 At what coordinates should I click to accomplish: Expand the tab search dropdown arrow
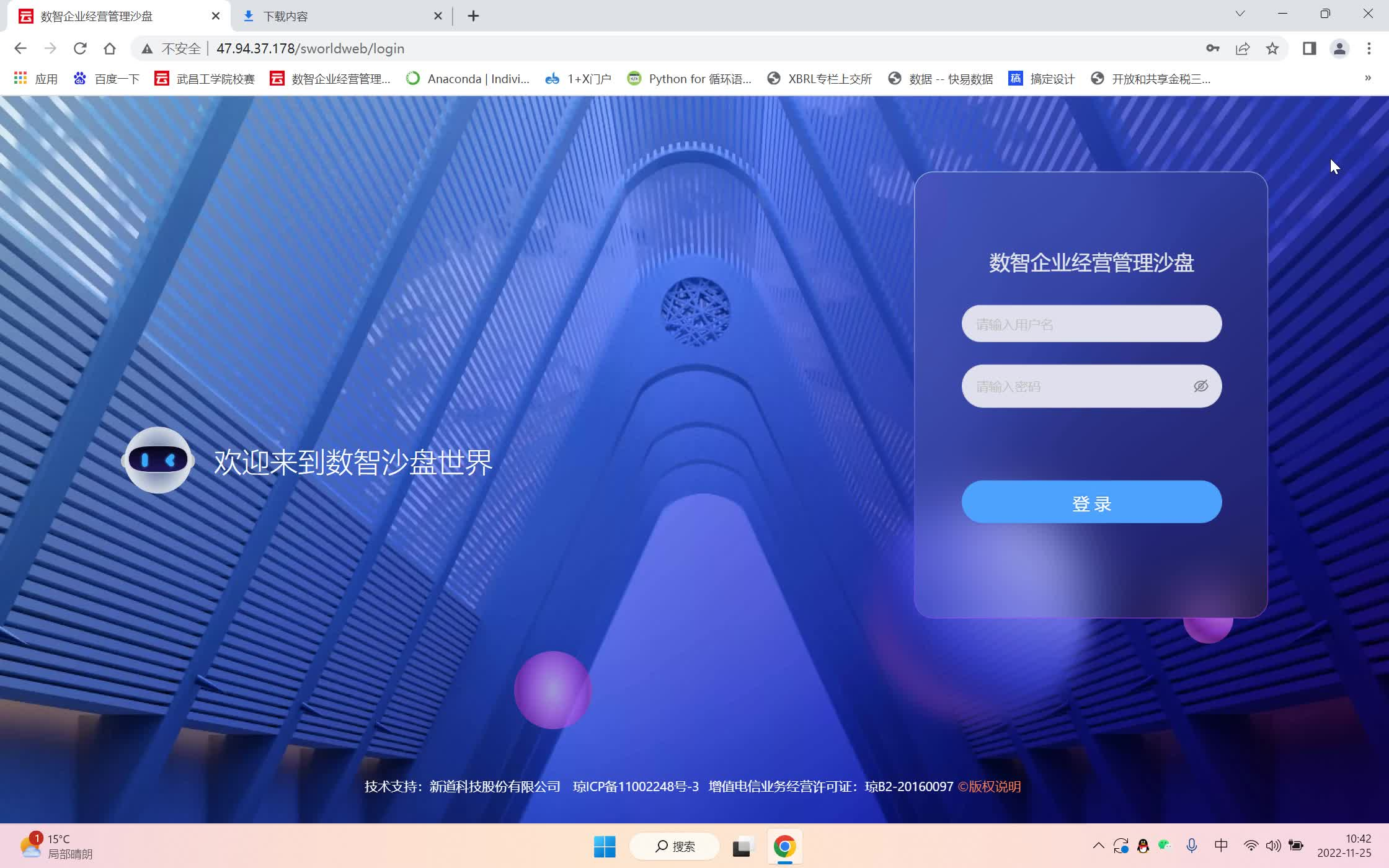click(1240, 14)
